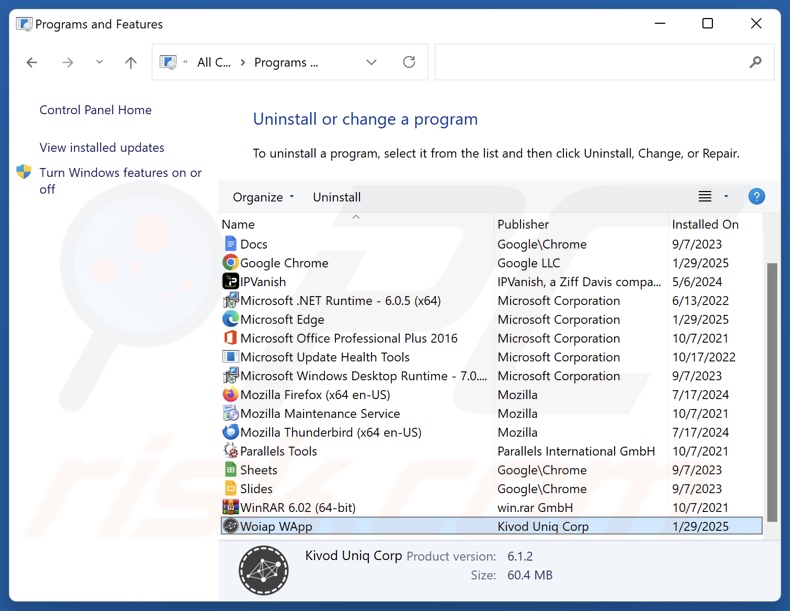Viewport: 790px width, 611px height.
Task: Click the 10/17/2022 install date cell
Action: (703, 357)
